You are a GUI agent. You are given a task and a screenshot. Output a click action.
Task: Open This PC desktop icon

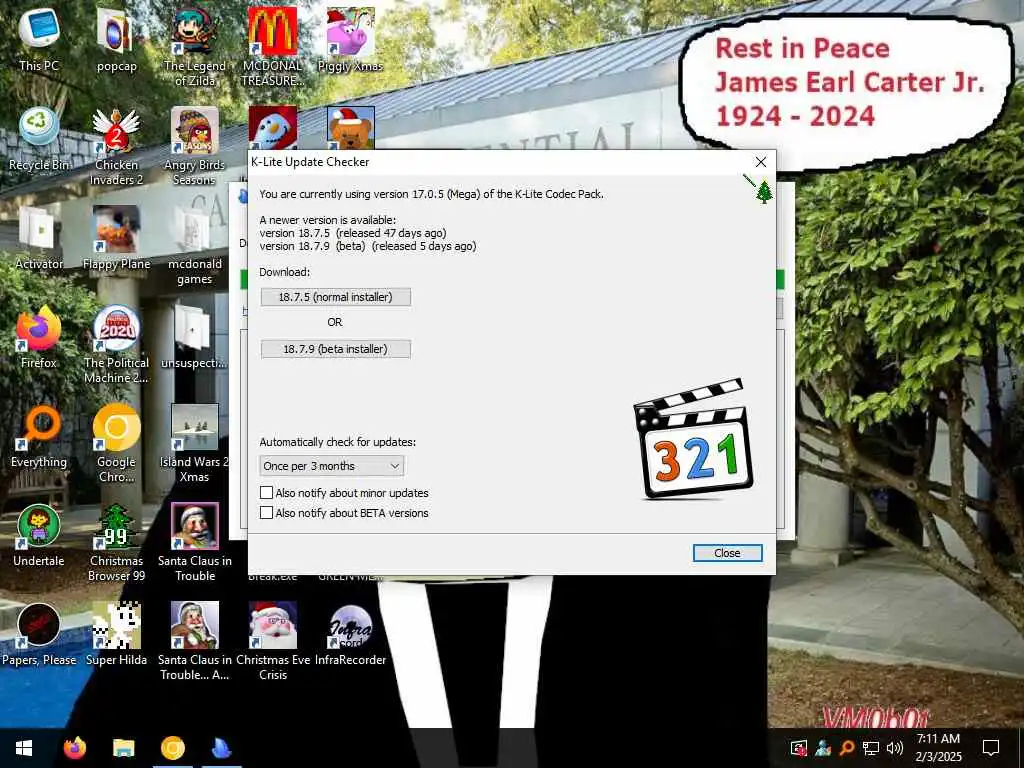tap(39, 39)
